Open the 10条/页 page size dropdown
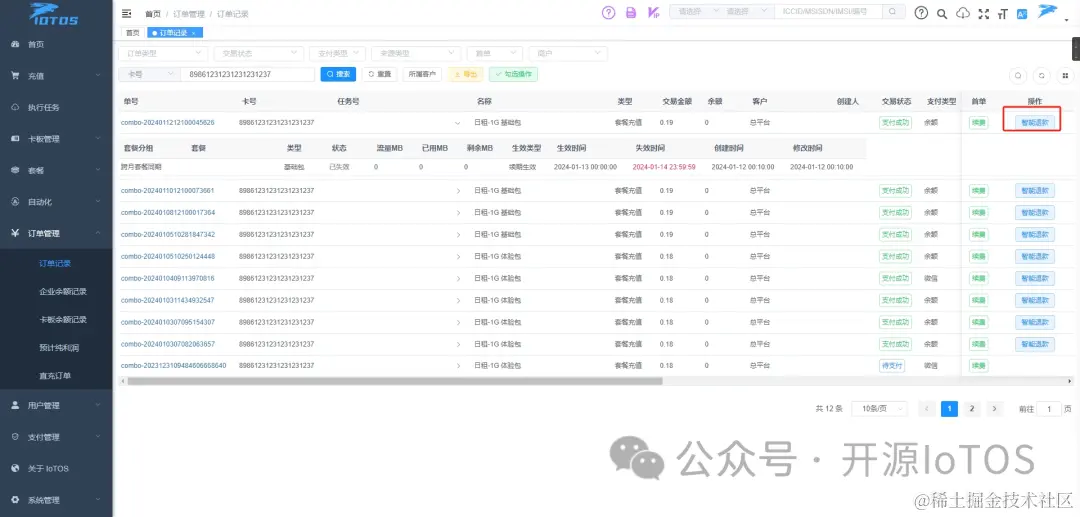Image resolution: width=1080 pixels, height=517 pixels. click(880, 409)
